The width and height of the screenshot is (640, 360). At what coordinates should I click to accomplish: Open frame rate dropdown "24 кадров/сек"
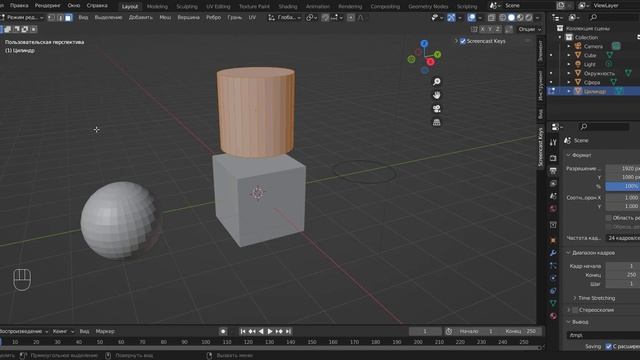(623, 238)
